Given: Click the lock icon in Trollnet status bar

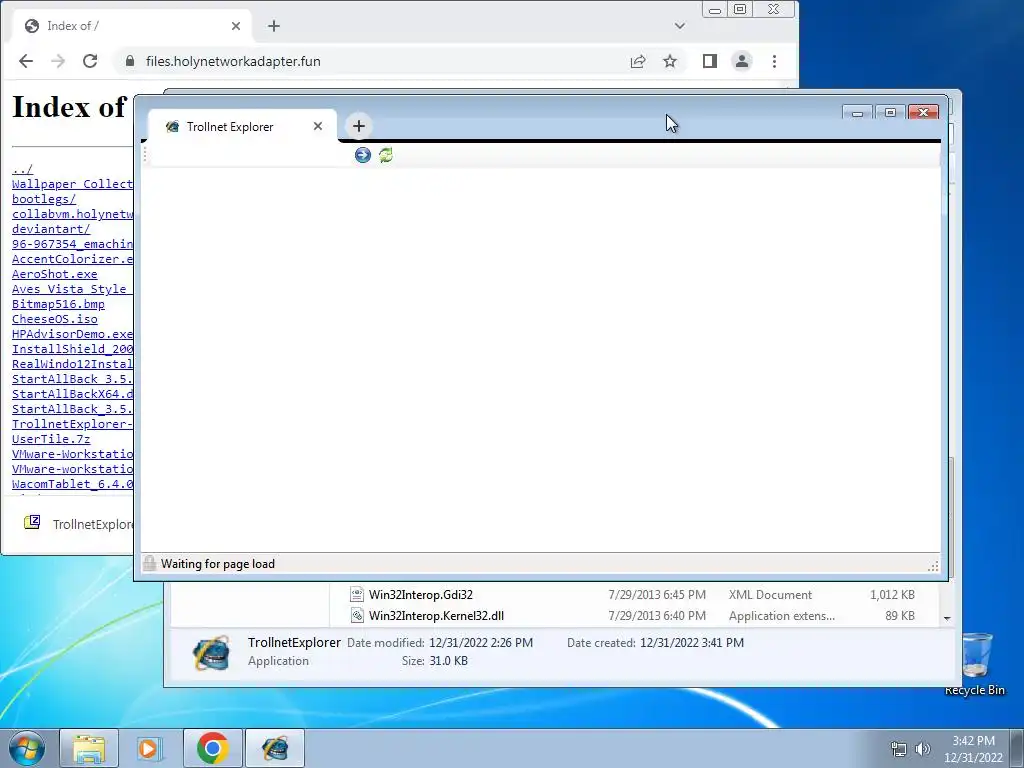Looking at the screenshot, I should tap(150, 564).
